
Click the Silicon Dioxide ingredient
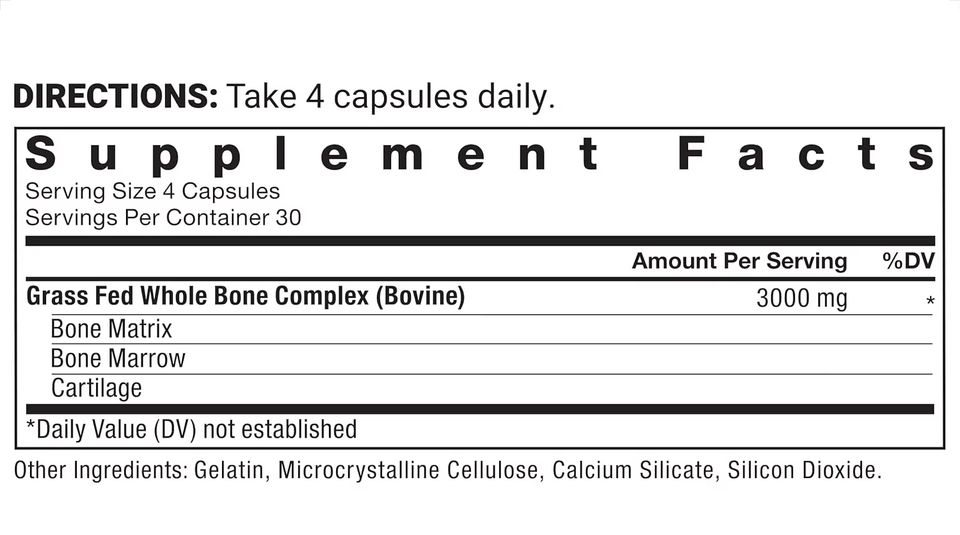tap(805, 470)
